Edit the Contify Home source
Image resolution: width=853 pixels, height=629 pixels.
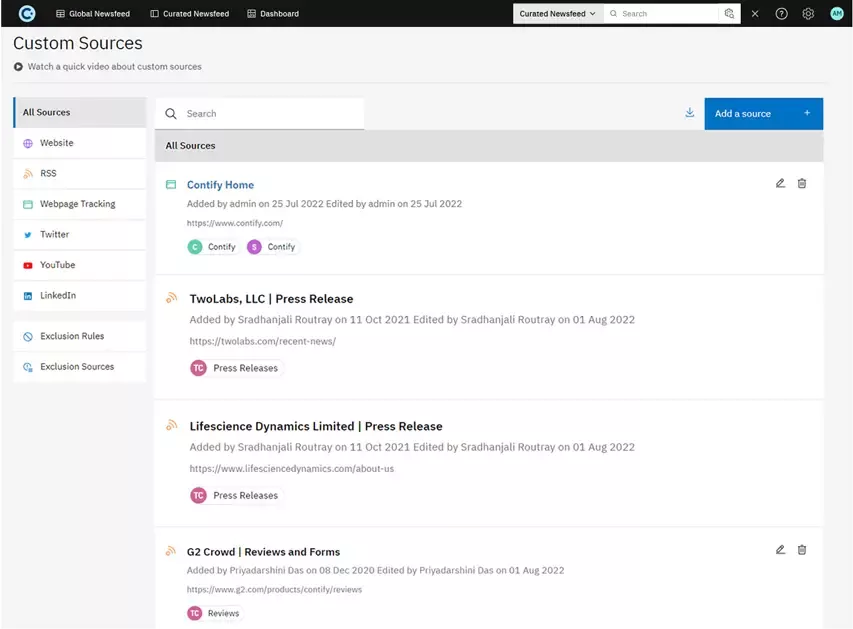(x=780, y=183)
